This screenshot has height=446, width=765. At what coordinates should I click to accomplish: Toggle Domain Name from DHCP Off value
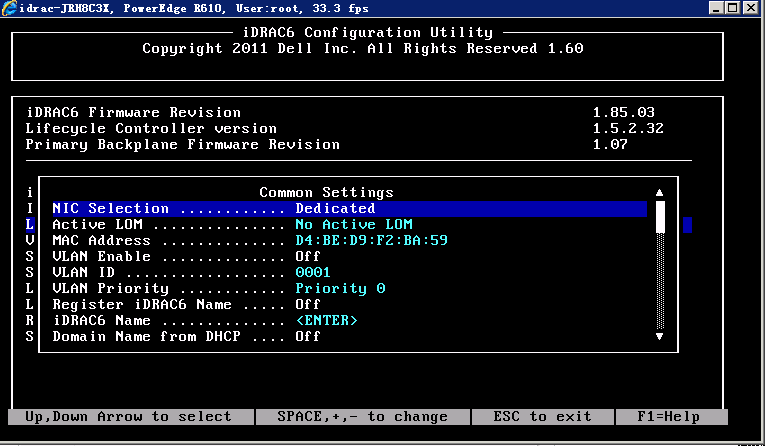(308, 337)
